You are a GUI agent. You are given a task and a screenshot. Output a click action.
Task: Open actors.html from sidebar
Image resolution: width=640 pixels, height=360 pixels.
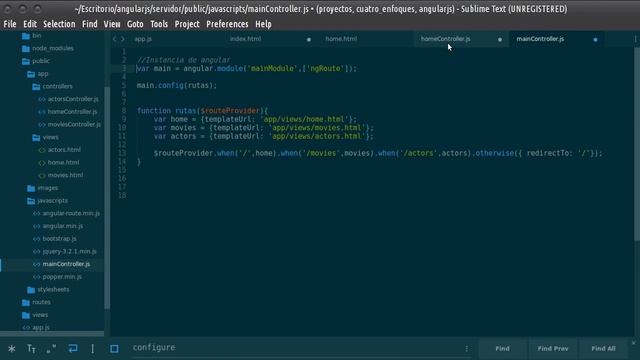60,150
